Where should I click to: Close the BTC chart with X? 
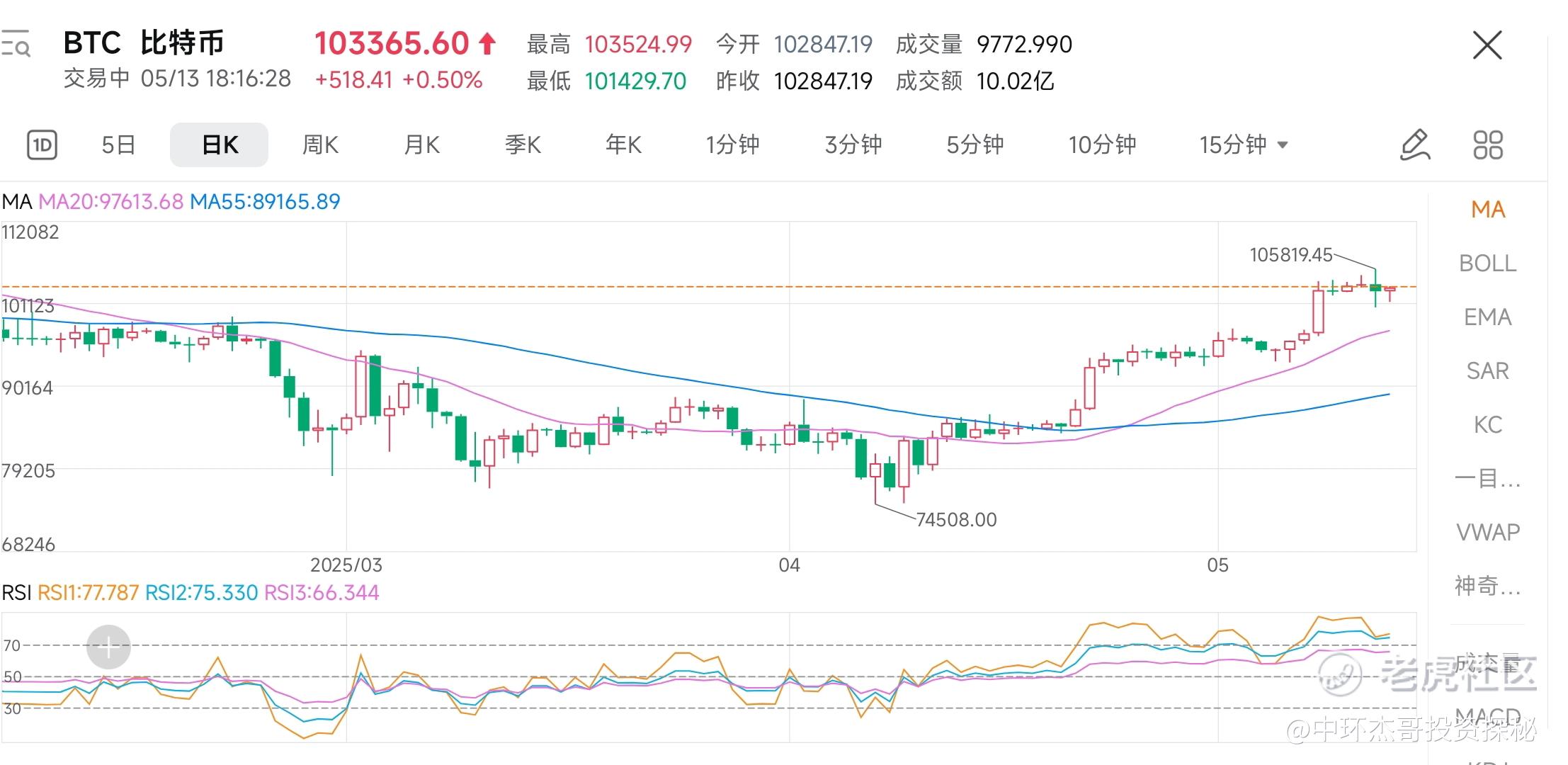click(x=1487, y=45)
